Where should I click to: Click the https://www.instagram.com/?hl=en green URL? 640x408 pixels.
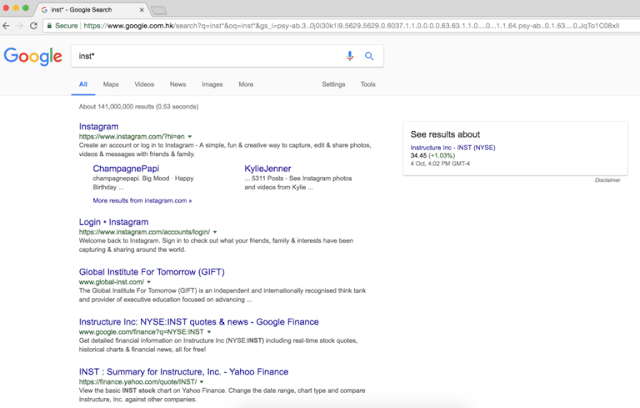[132, 137]
